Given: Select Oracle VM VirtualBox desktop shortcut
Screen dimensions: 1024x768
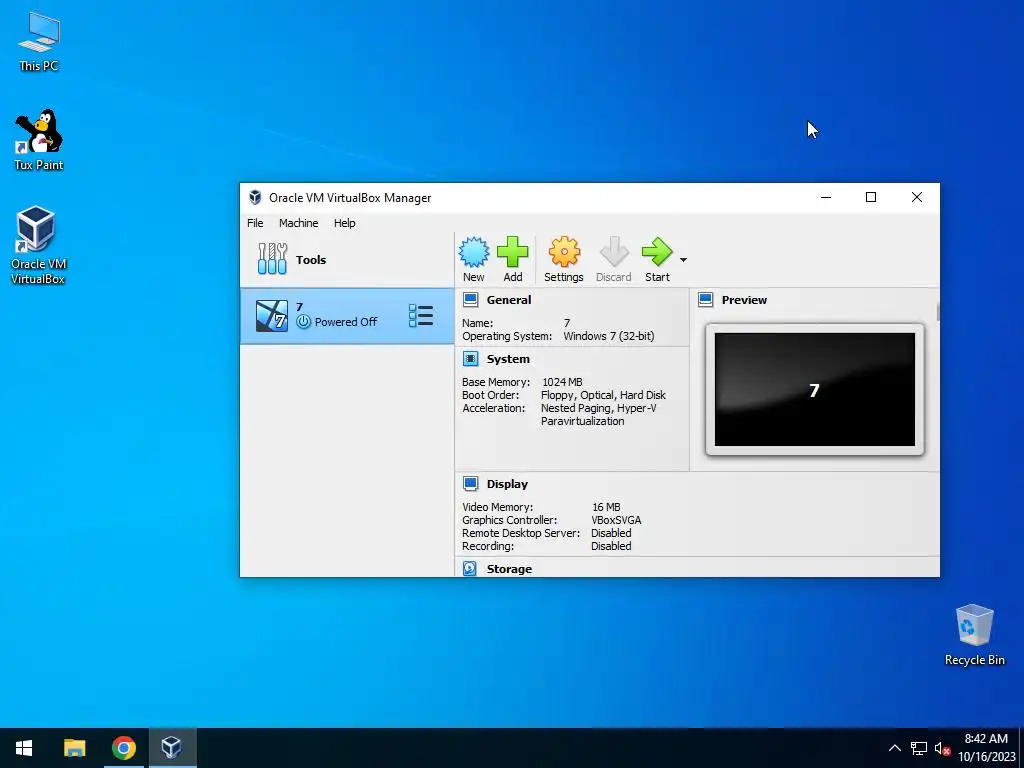Looking at the screenshot, I should pyautogui.click(x=38, y=246).
